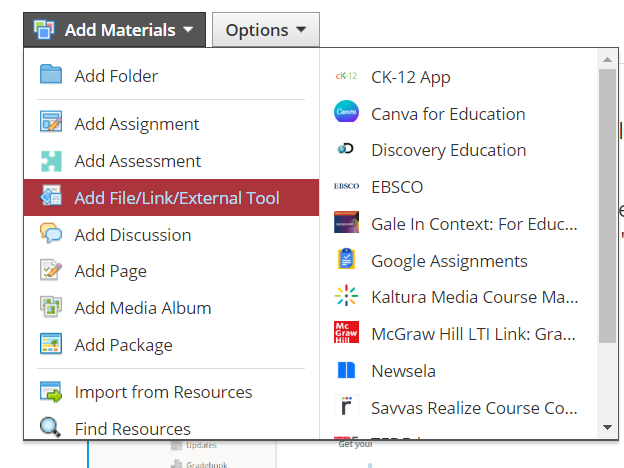Screen dimensions: 624x468
Task: Click the Add Folder icon
Action: click(51, 74)
